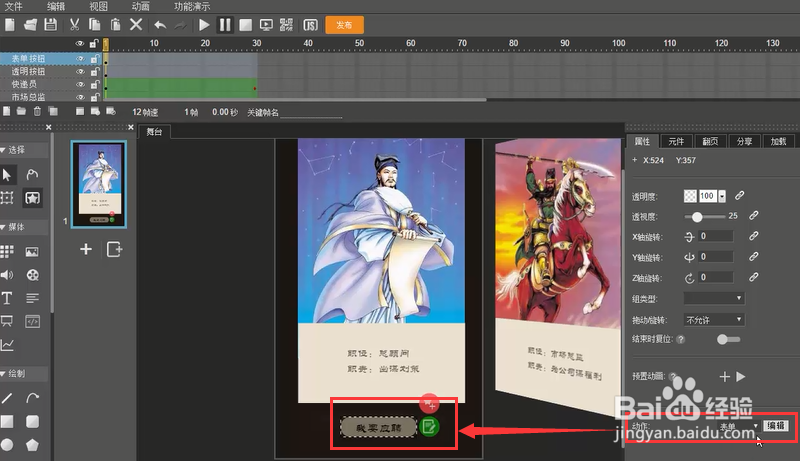Viewport: 800px width, 461px height.
Task: Open QR code preview
Action: pyautogui.click(x=286, y=24)
